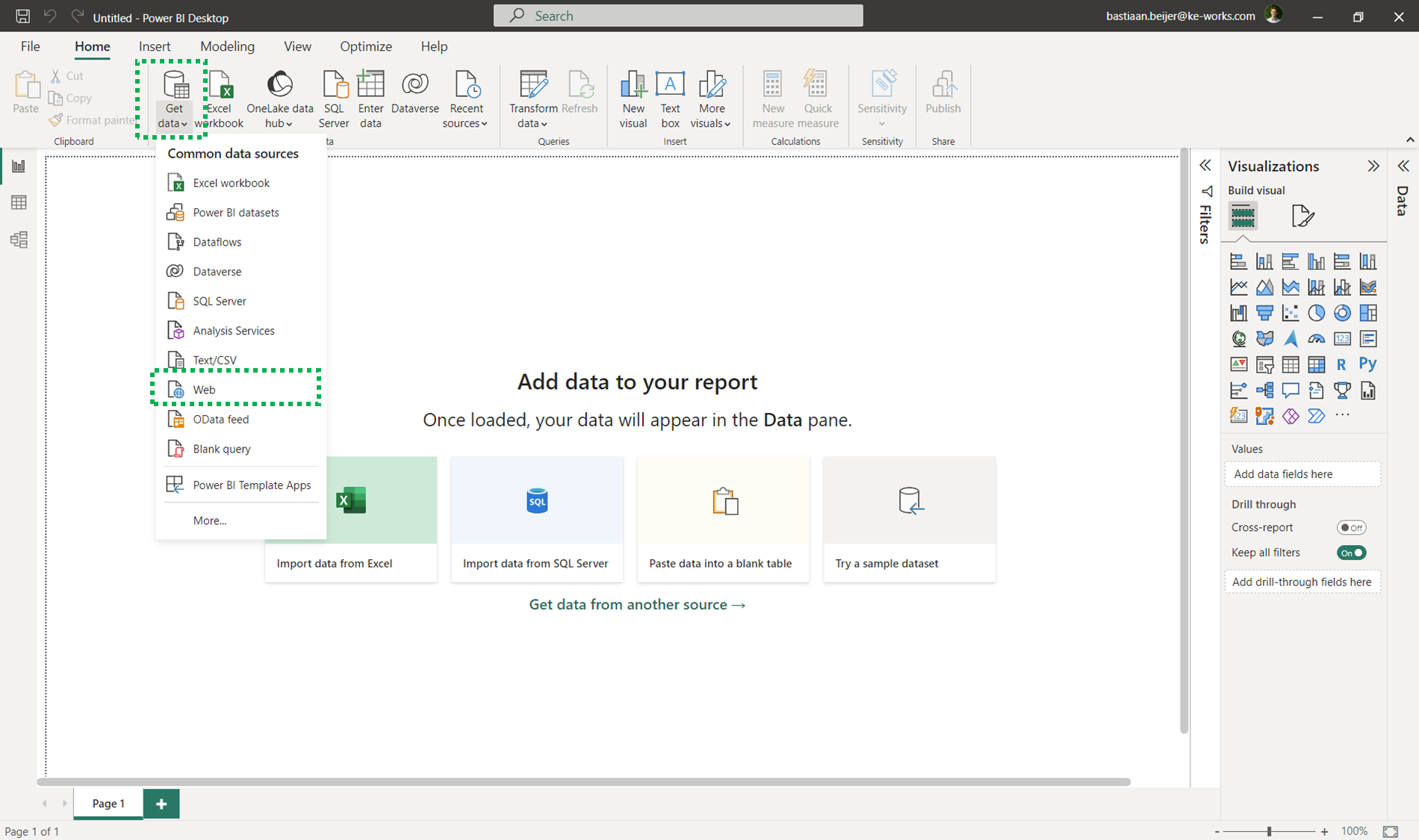Switch to Table view in left sidebar
Screen dimensions: 1419x840
point(19,202)
